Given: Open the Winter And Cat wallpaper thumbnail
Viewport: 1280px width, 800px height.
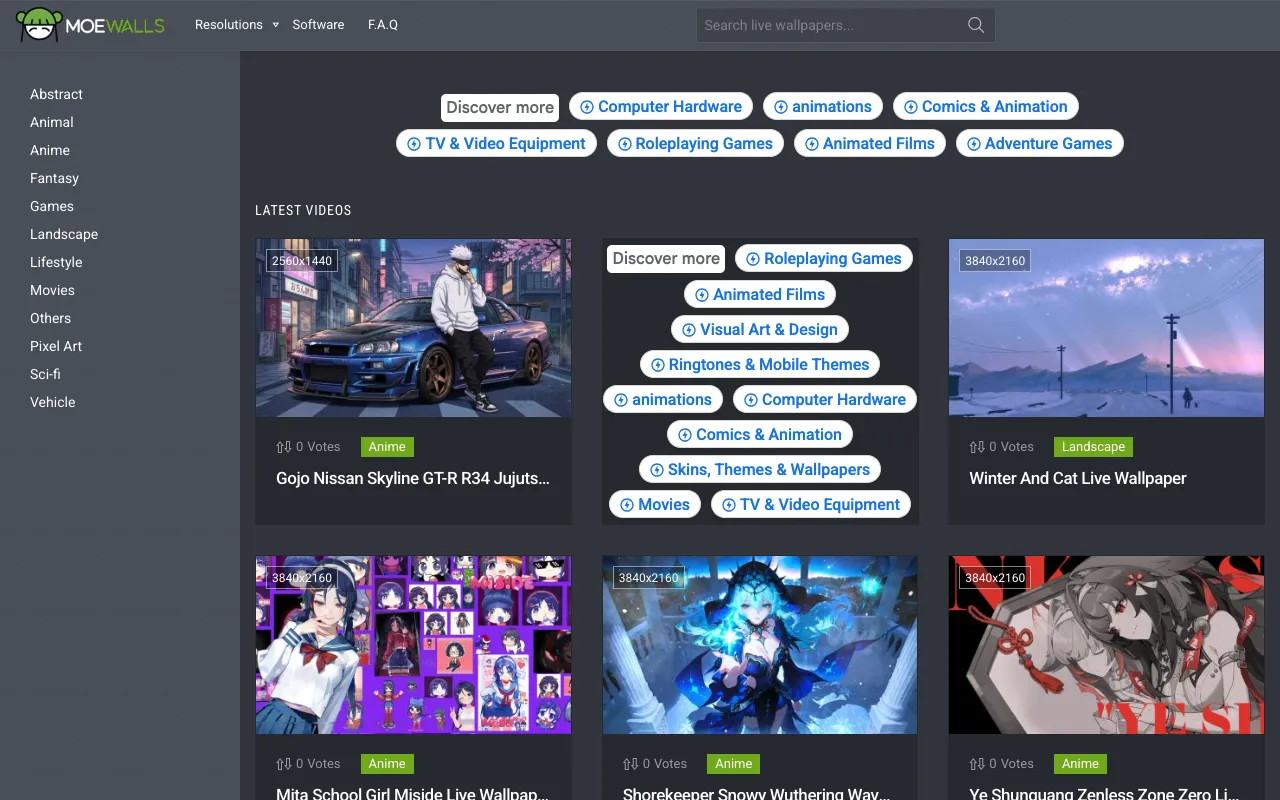Looking at the screenshot, I should pyautogui.click(x=1105, y=327).
